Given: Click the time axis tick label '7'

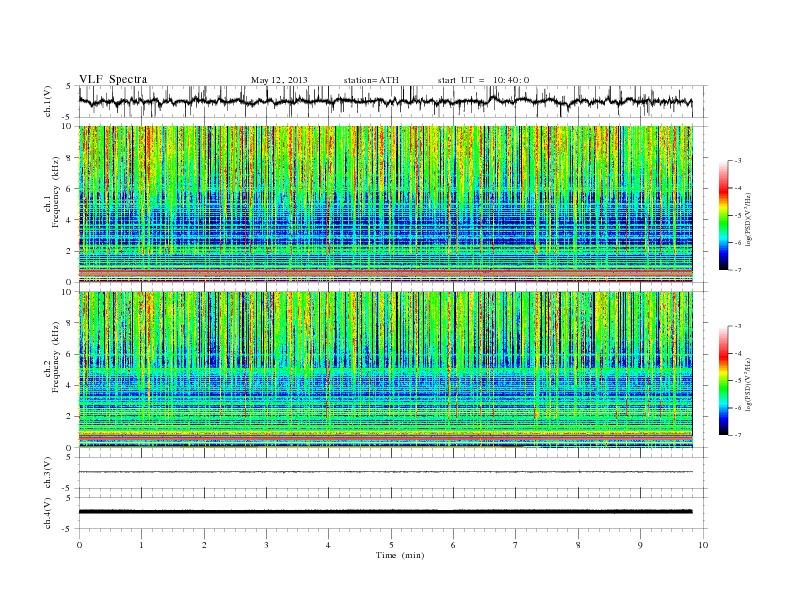Looking at the screenshot, I should tap(516, 545).
